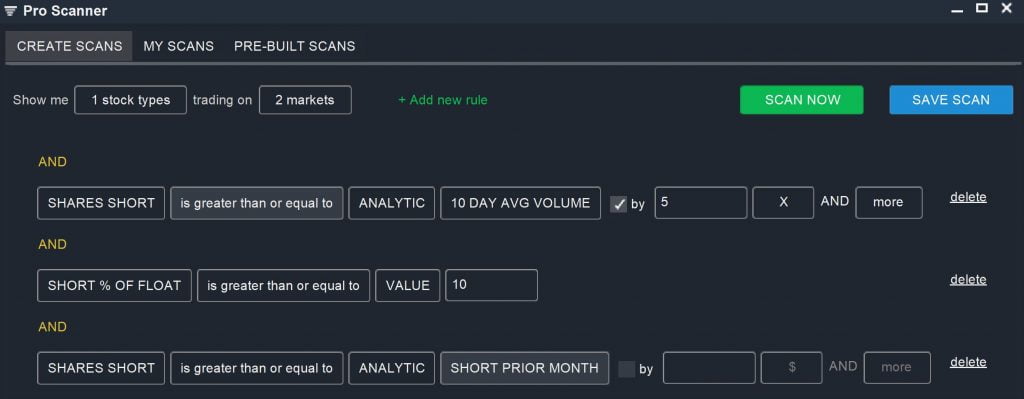Click the blue SAVE SCAN button
This screenshot has height=399, width=1024.
[951, 100]
